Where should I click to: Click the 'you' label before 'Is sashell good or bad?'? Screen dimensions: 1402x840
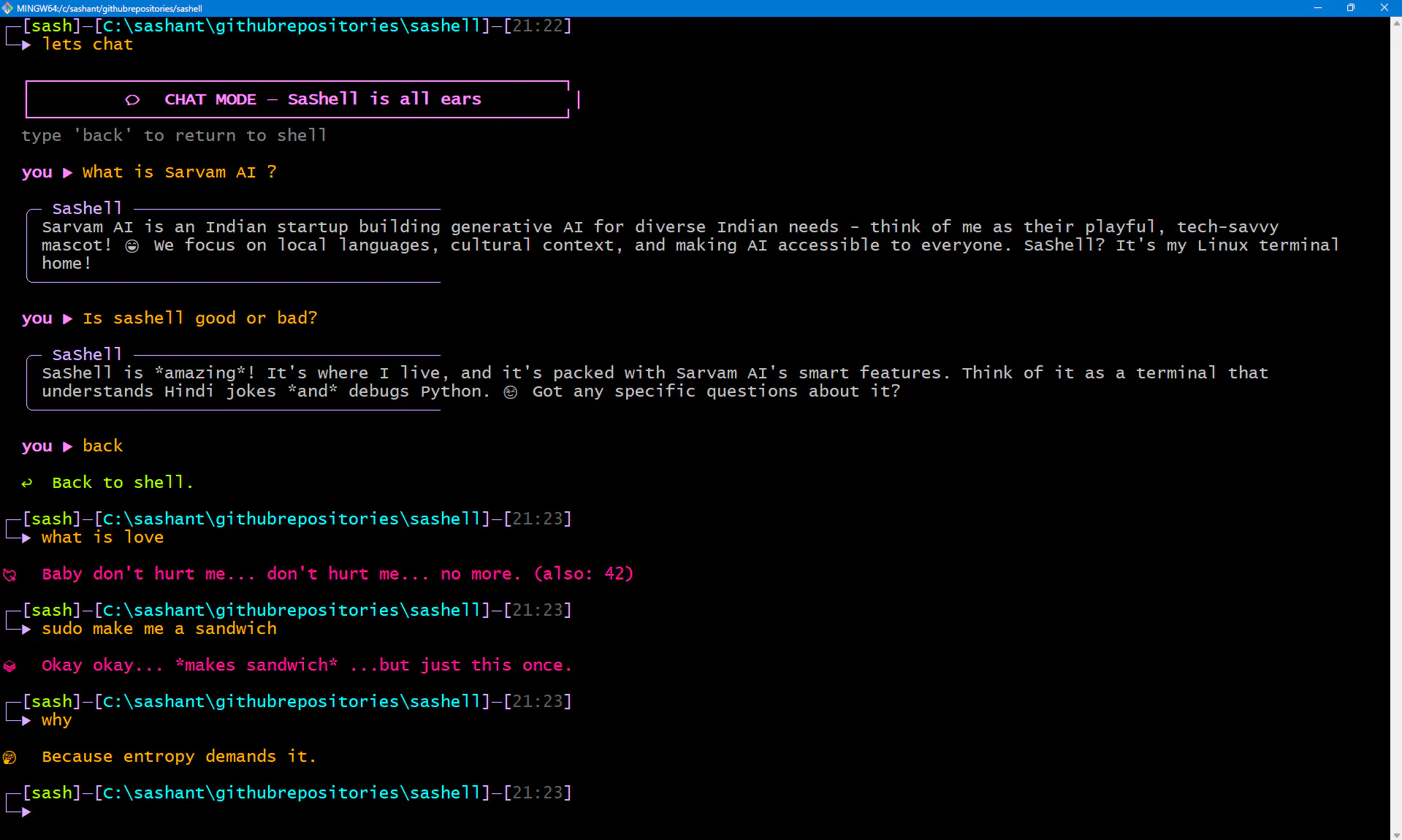37,318
